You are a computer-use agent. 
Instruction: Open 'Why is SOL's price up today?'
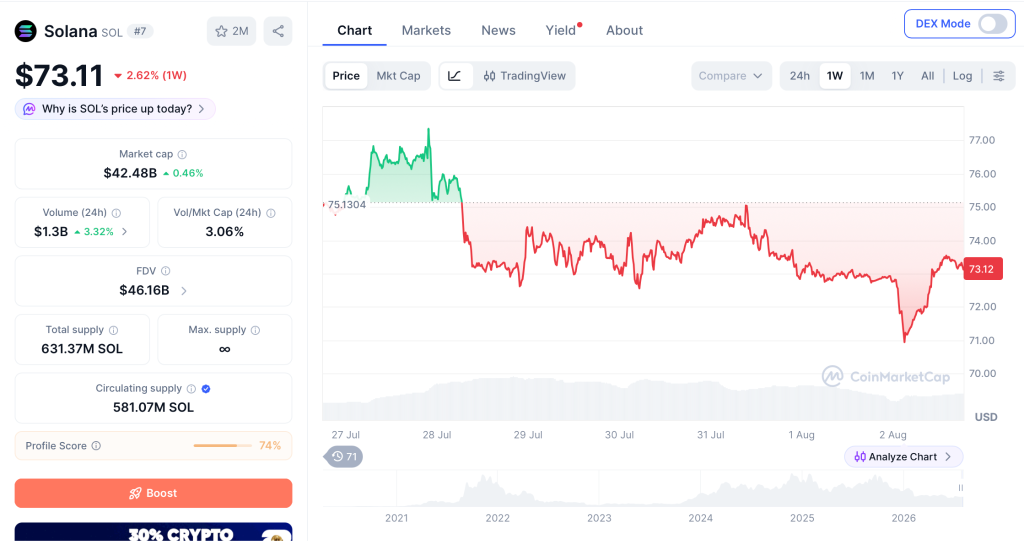116,109
